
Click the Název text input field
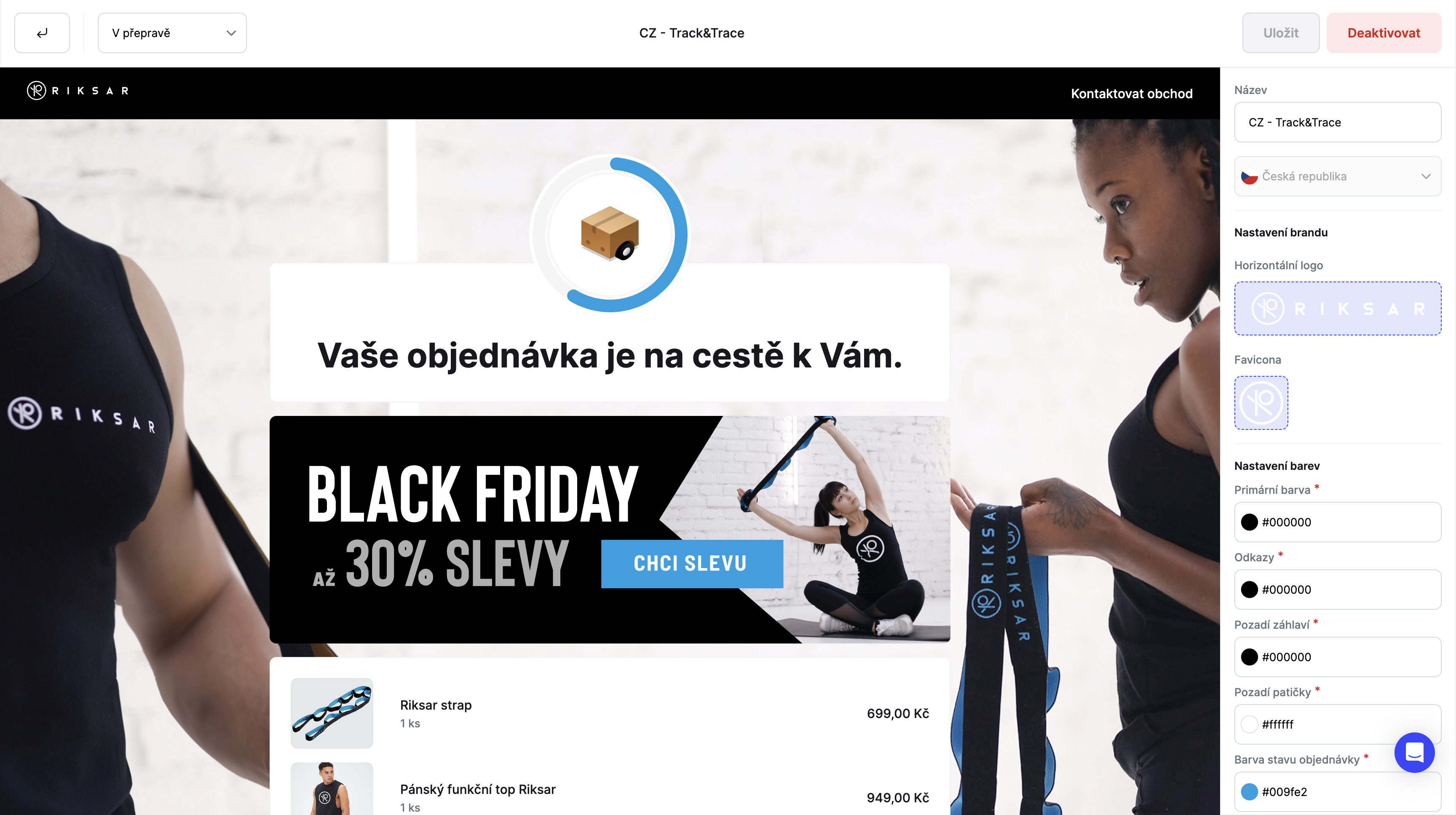(1337, 122)
